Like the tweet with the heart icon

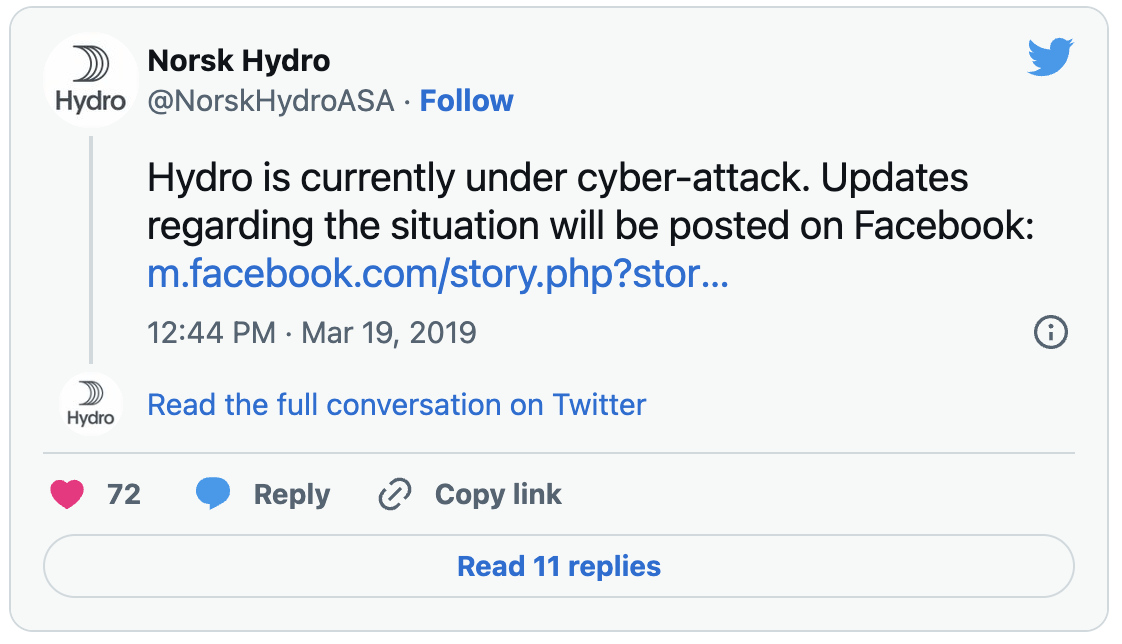click(x=67, y=494)
